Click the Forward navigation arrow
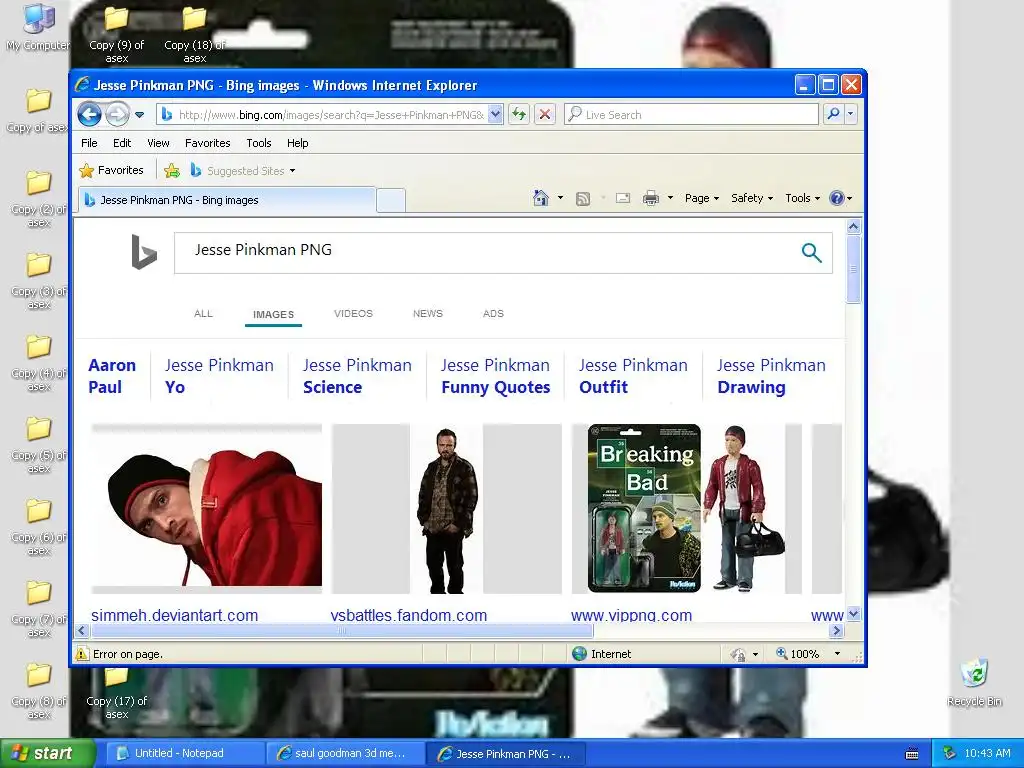The width and height of the screenshot is (1024, 768). pyautogui.click(x=117, y=114)
